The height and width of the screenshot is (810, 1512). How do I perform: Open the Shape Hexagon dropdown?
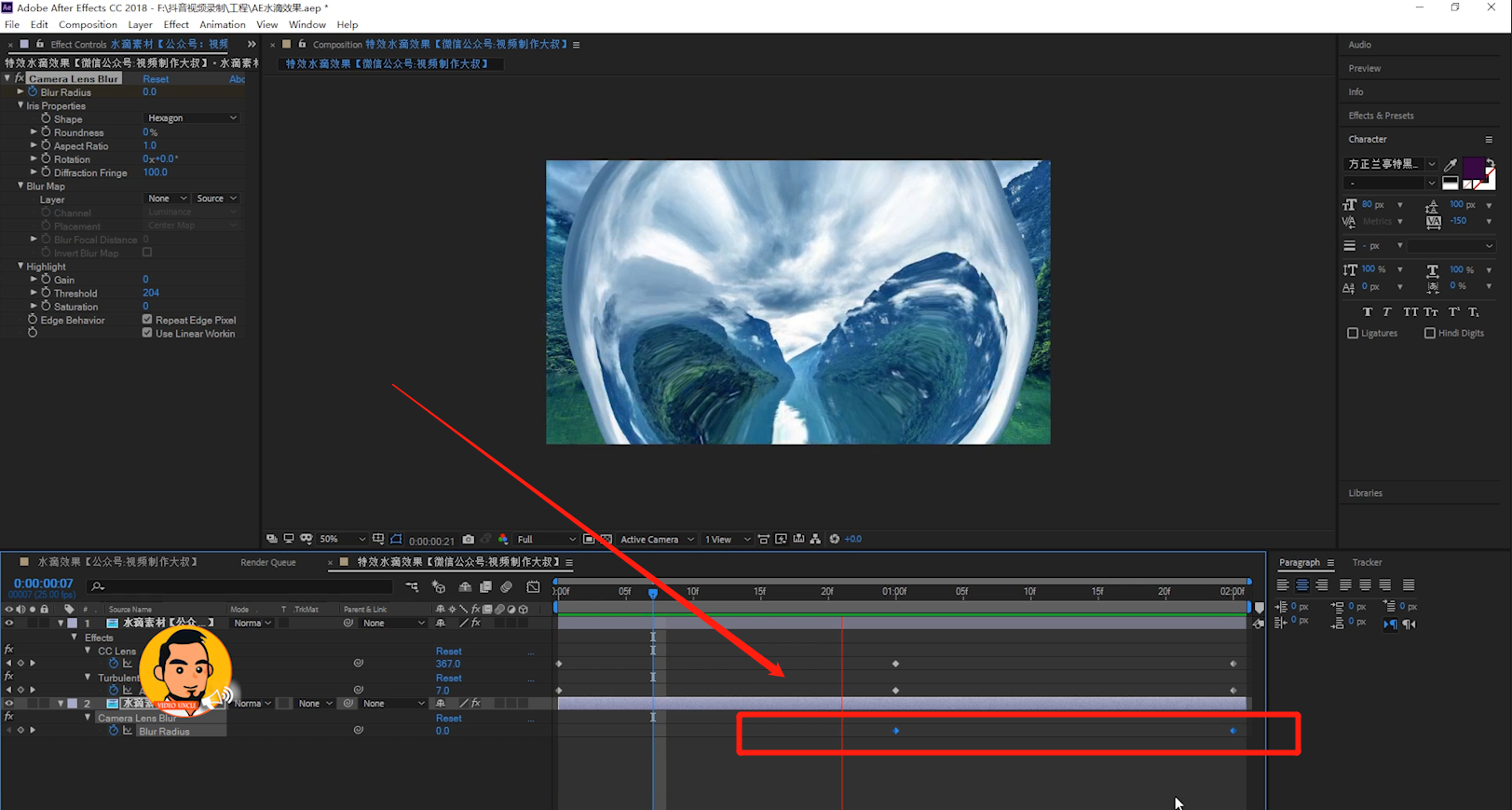(x=192, y=118)
